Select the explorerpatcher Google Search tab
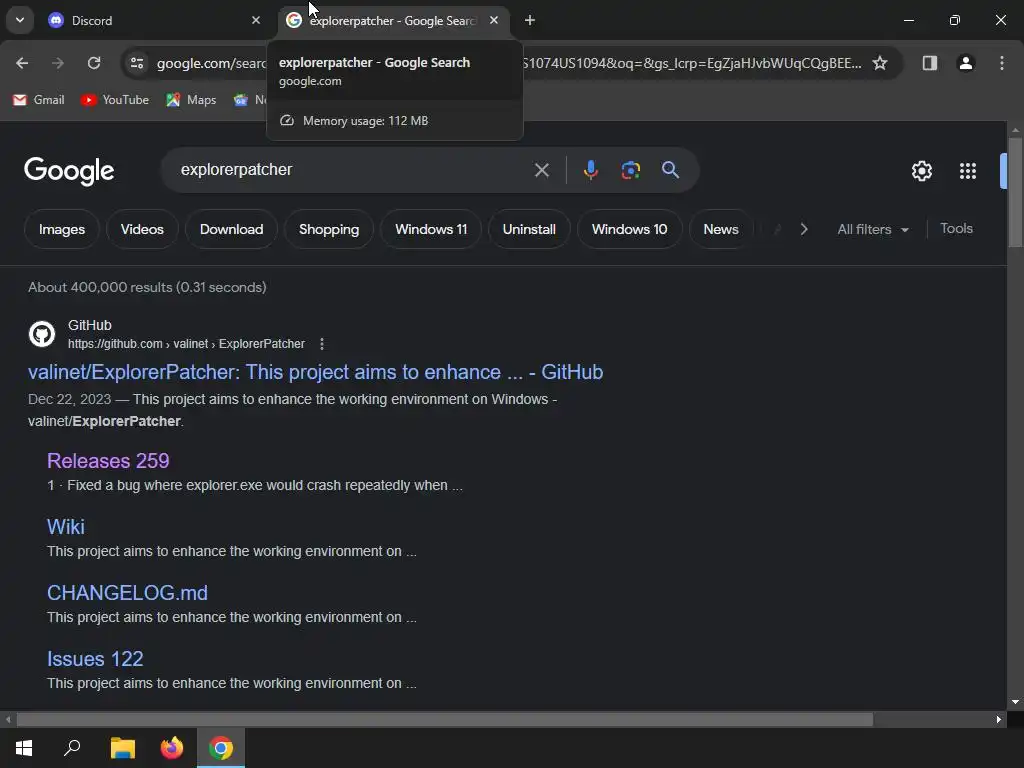The image size is (1024, 768). [394, 21]
